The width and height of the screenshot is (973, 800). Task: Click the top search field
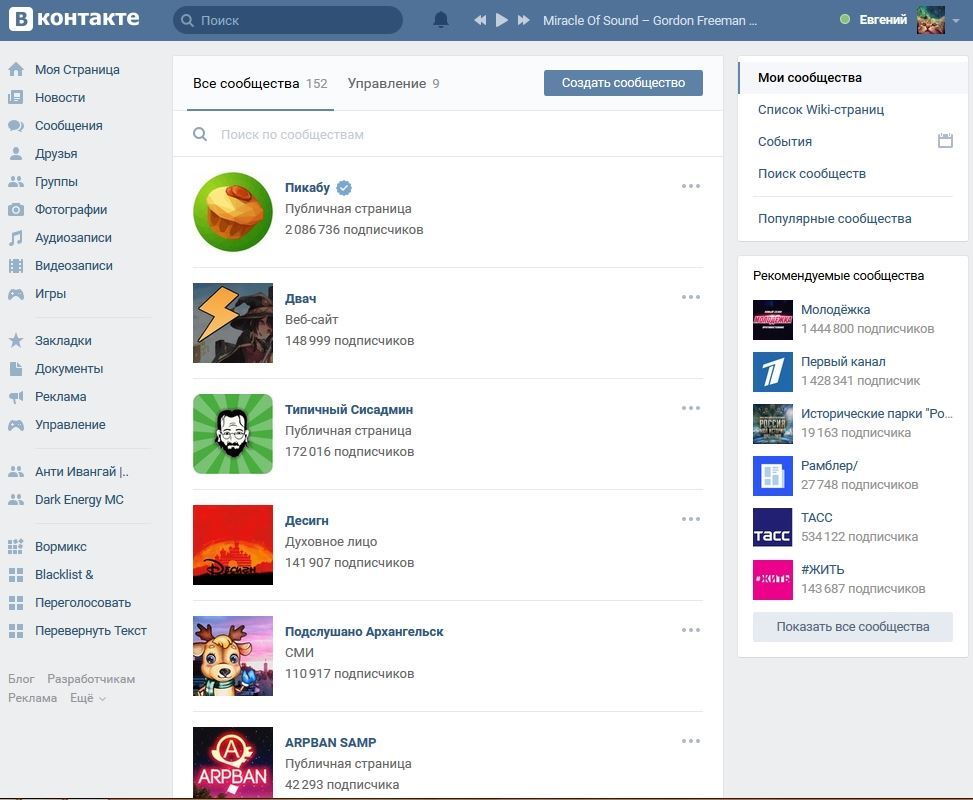click(288, 20)
